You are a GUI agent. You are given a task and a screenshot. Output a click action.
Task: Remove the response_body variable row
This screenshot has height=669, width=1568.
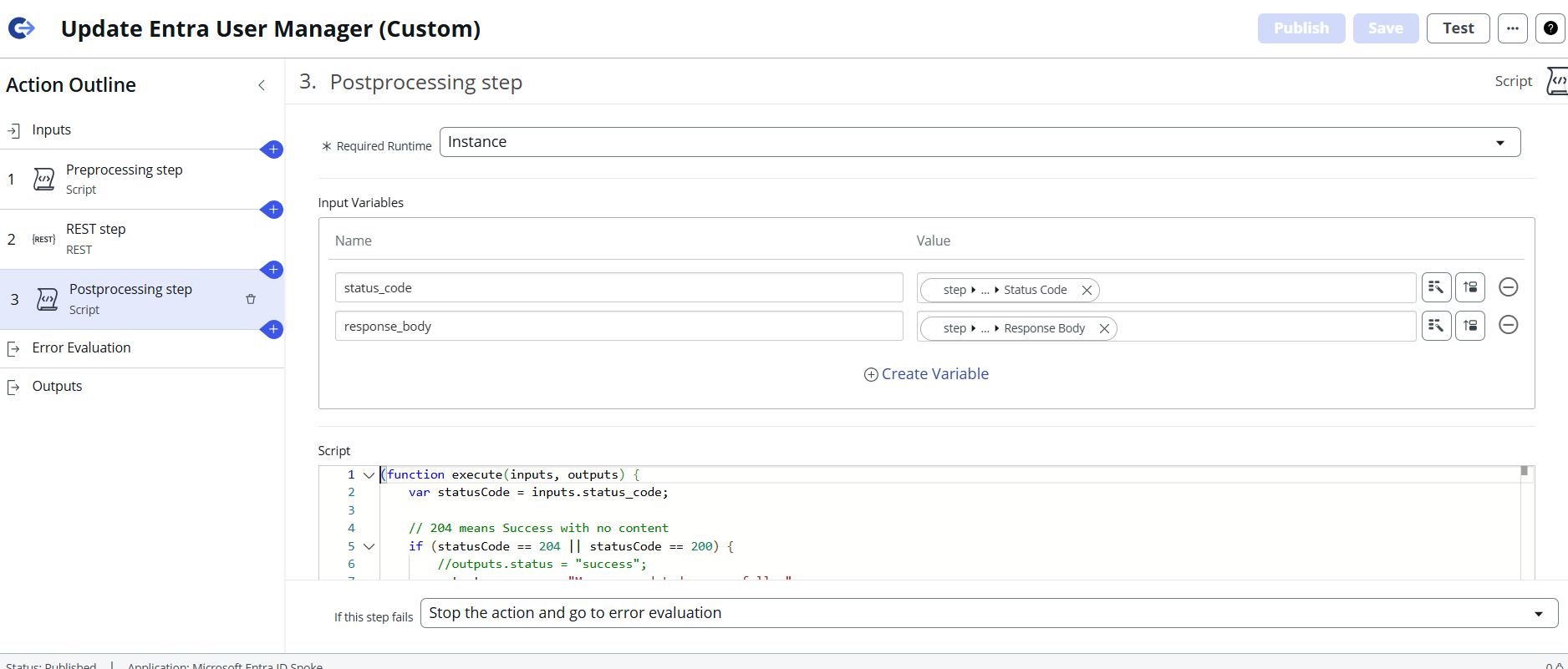pyautogui.click(x=1508, y=325)
